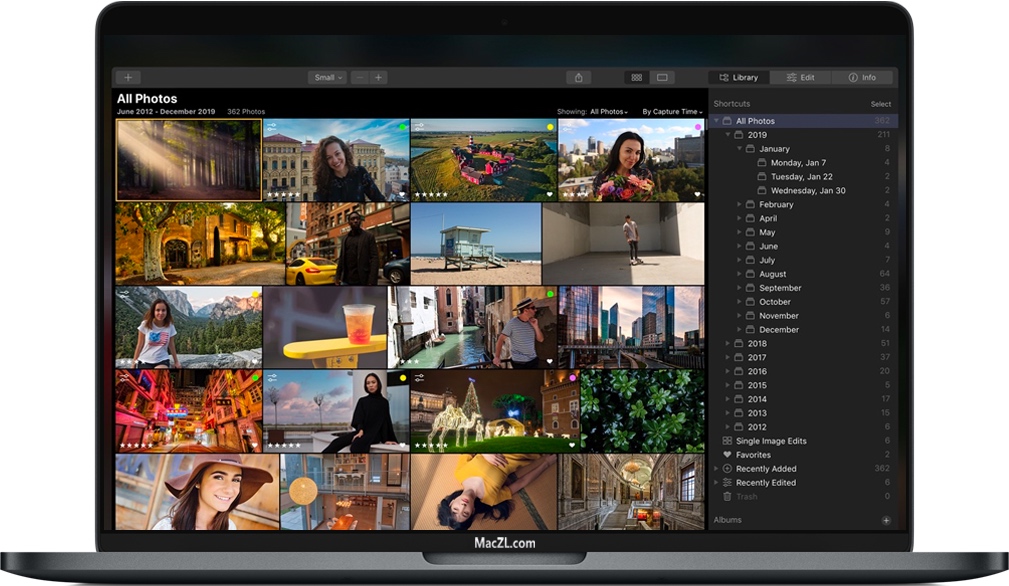Image resolution: width=1009 pixels, height=586 pixels.
Task: Open Recently Edited in sidebar
Action: 765,483
